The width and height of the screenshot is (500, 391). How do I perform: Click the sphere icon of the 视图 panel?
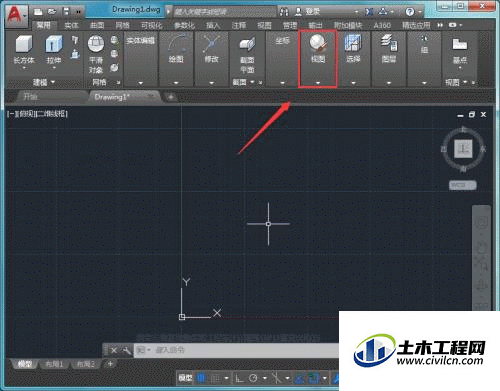tap(318, 43)
